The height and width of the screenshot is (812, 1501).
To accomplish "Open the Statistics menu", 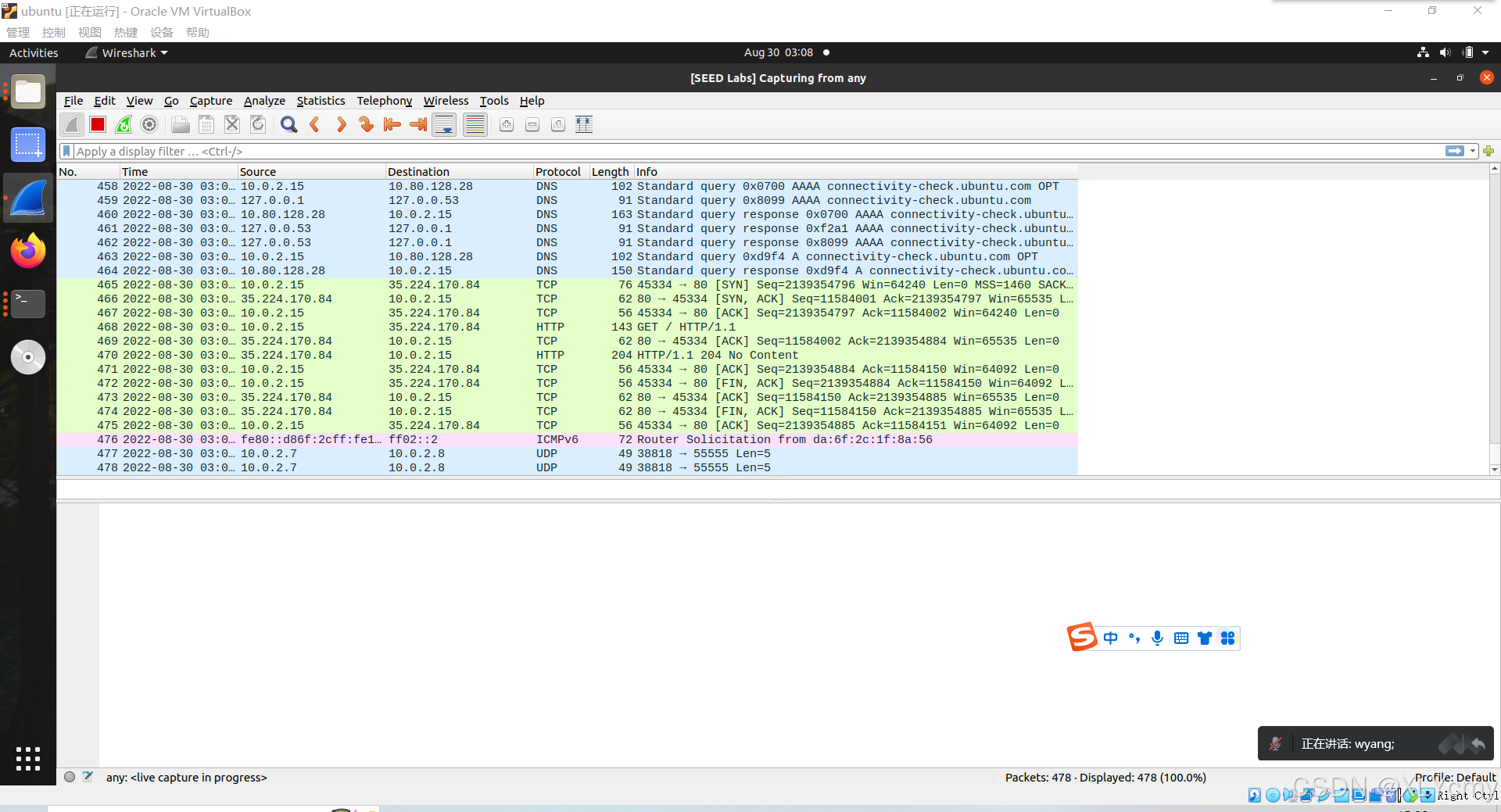I will click(x=321, y=101).
